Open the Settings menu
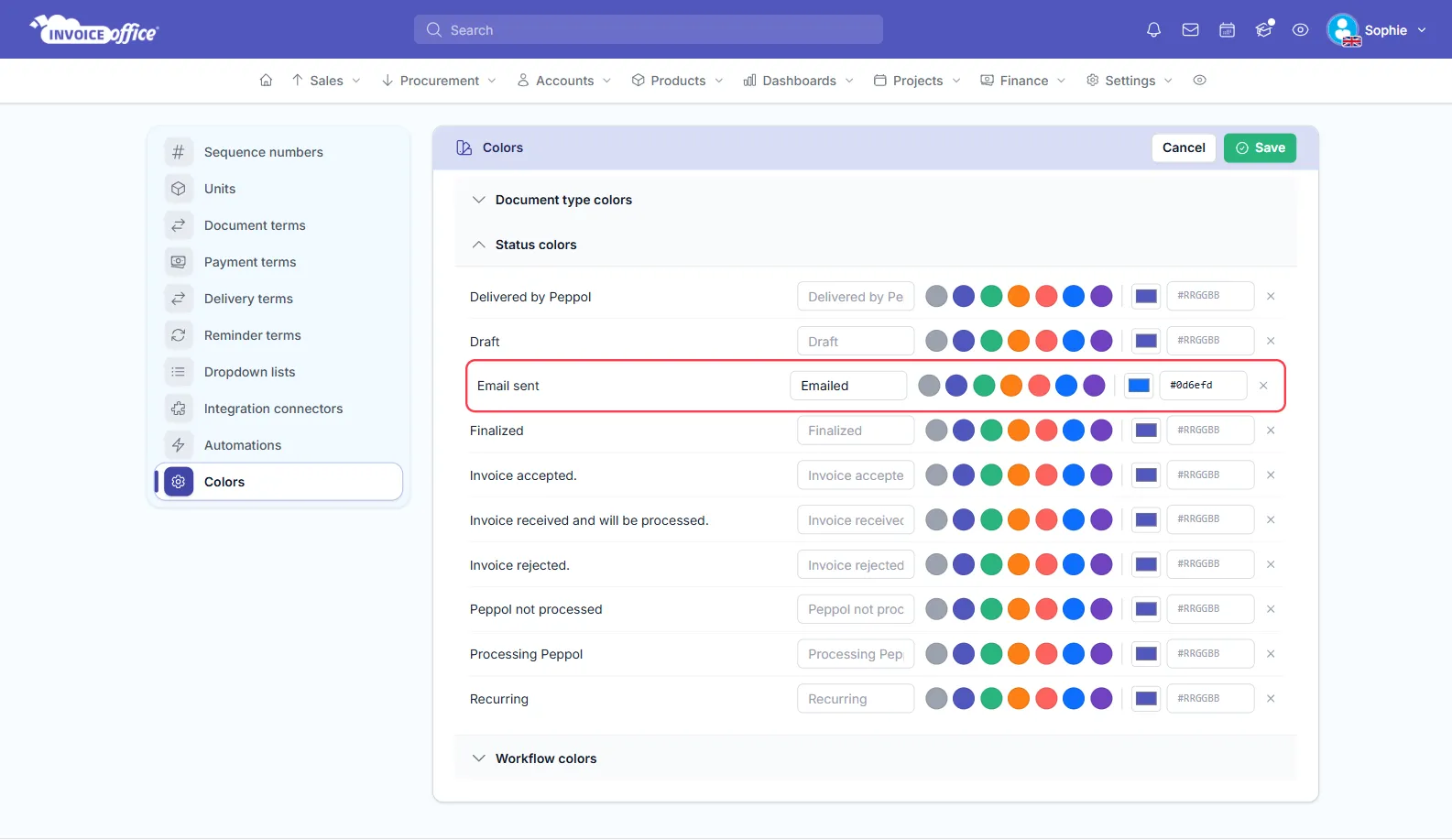The height and width of the screenshot is (840, 1452). point(1130,81)
